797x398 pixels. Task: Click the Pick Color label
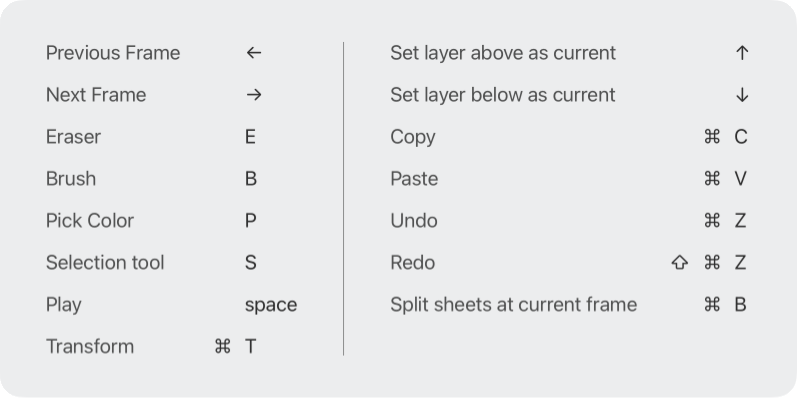(90, 221)
